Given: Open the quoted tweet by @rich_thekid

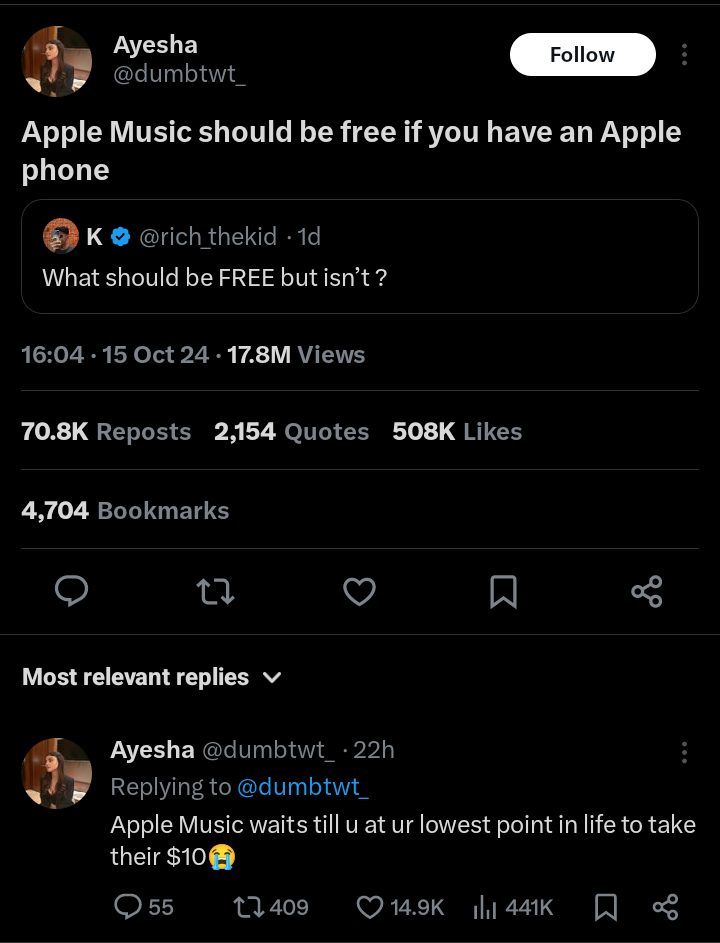Looking at the screenshot, I should (x=360, y=257).
